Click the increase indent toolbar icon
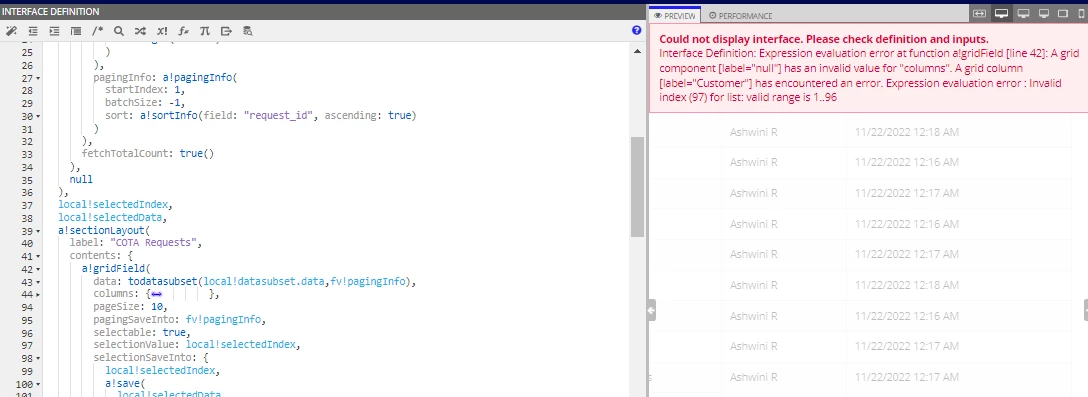The image size is (1088, 397). [54, 31]
